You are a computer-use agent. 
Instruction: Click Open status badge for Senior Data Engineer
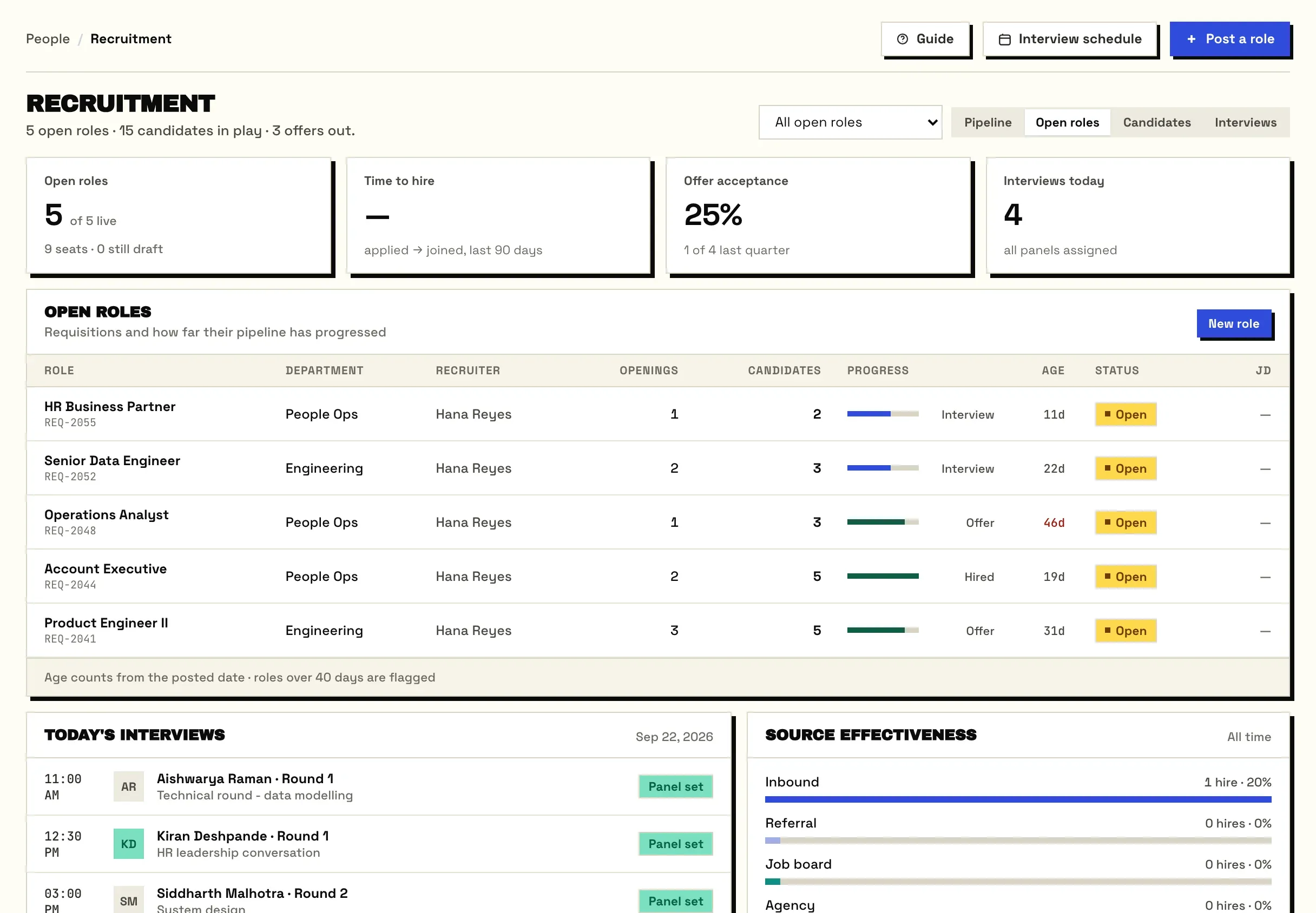click(x=1126, y=468)
